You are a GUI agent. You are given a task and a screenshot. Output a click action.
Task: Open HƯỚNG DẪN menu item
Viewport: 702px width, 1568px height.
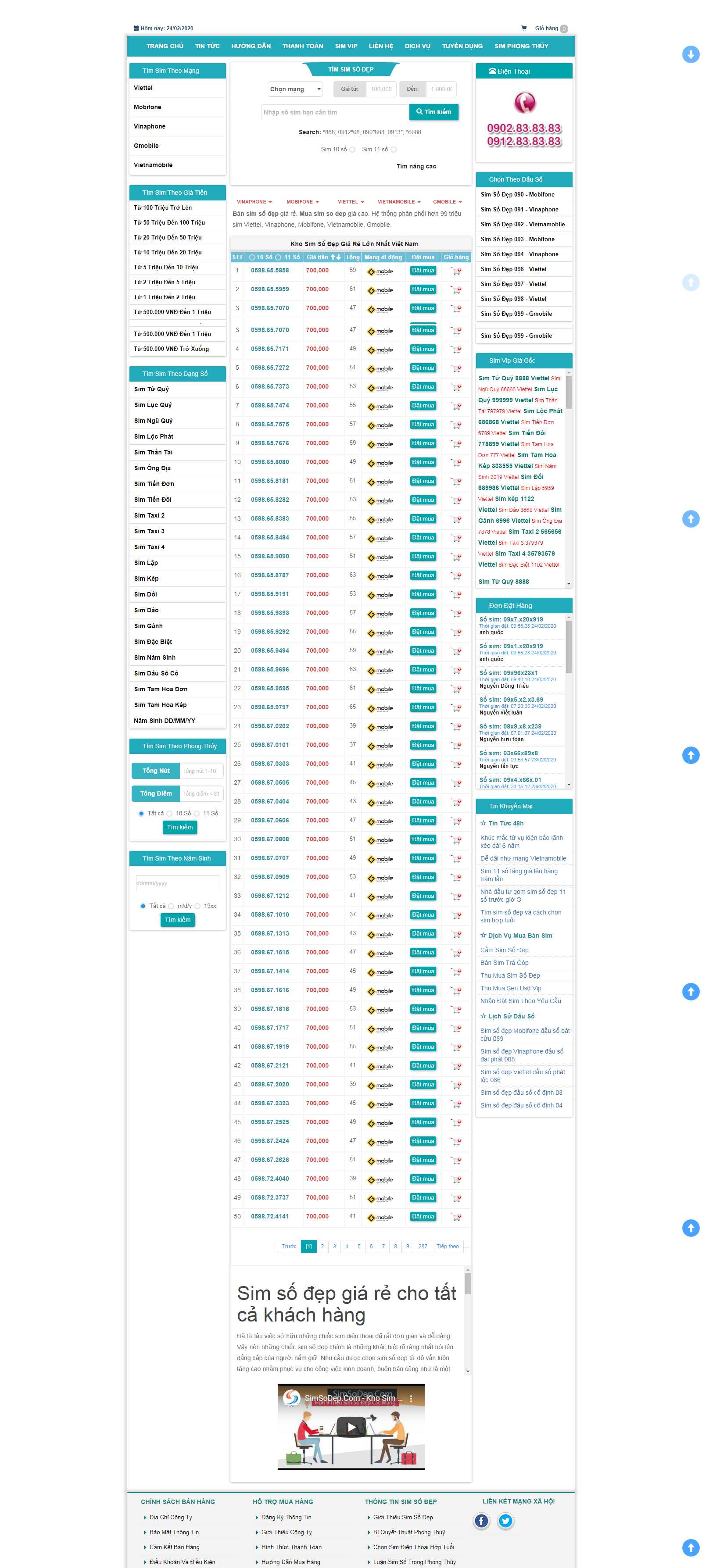[251, 46]
